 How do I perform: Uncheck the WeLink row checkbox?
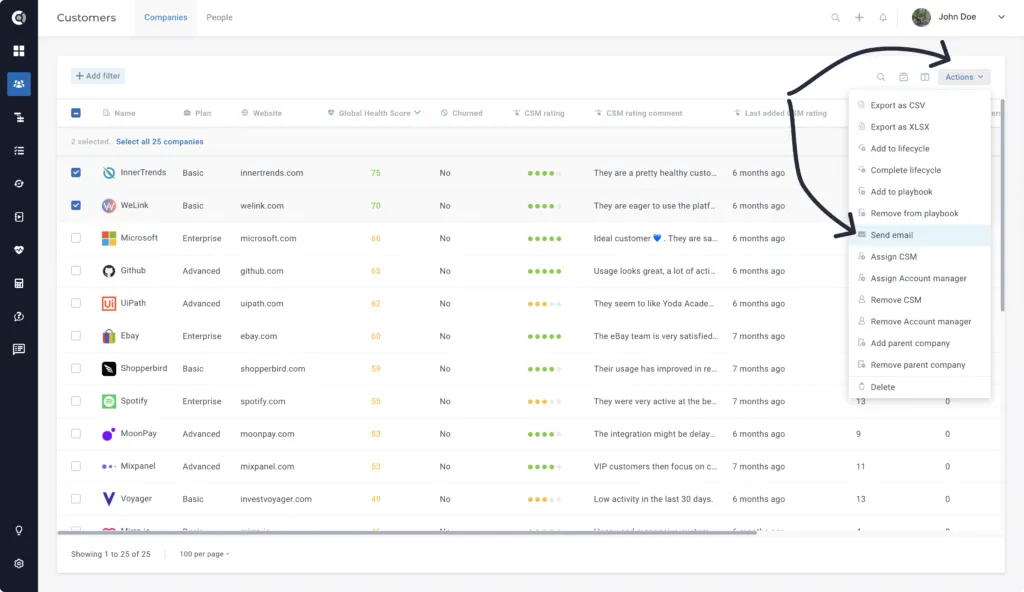tap(76, 205)
